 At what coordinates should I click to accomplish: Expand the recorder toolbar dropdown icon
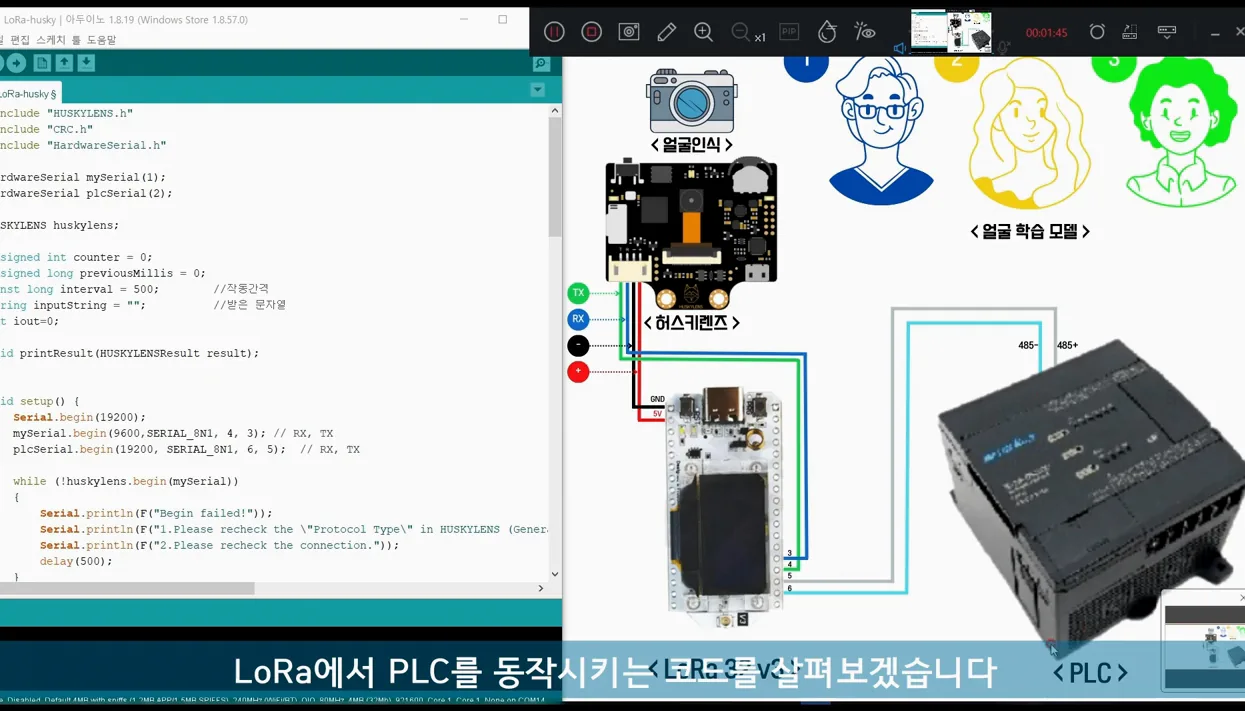1167,32
